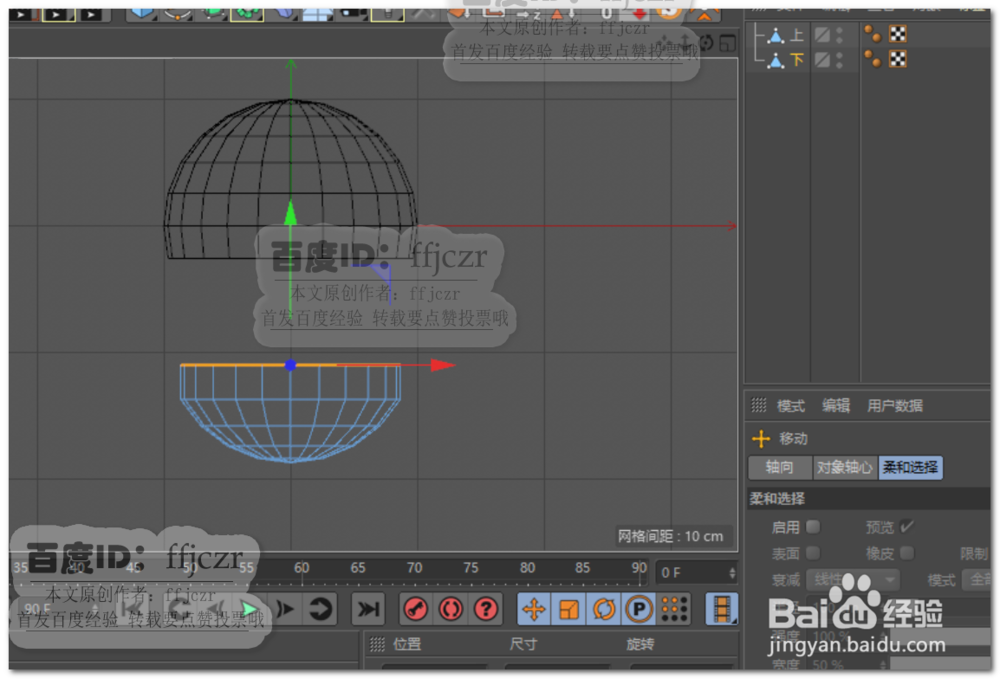The image size is (1000, 679).
Task: Open the render settings icon
Action: tap(91, 13)
